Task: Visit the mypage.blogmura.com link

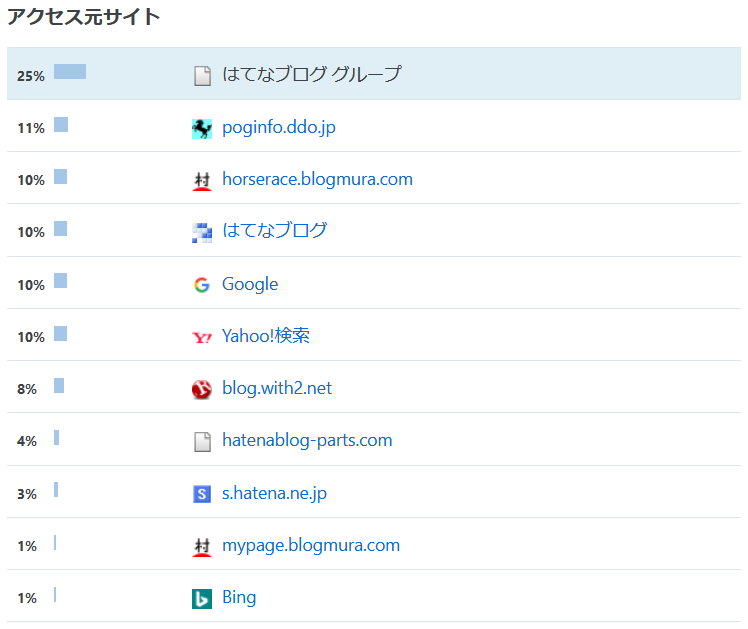Action: [311, 545]
